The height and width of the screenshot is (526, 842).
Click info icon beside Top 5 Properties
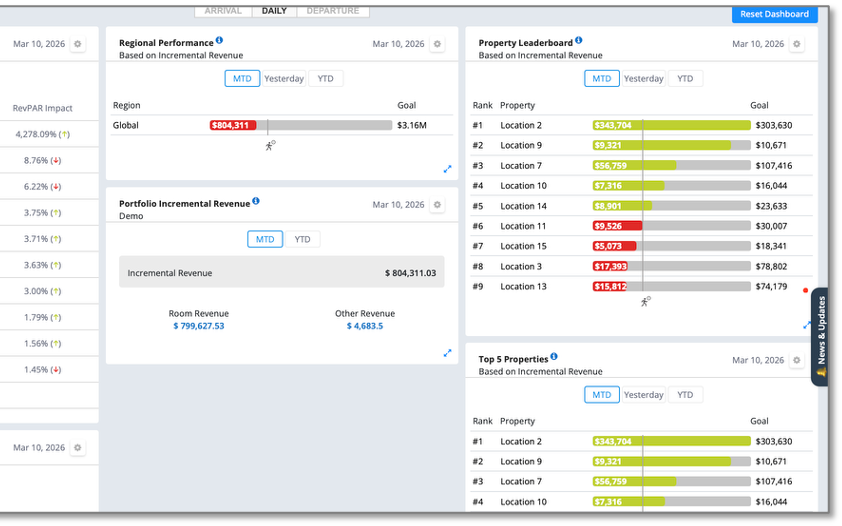point(554,356)
